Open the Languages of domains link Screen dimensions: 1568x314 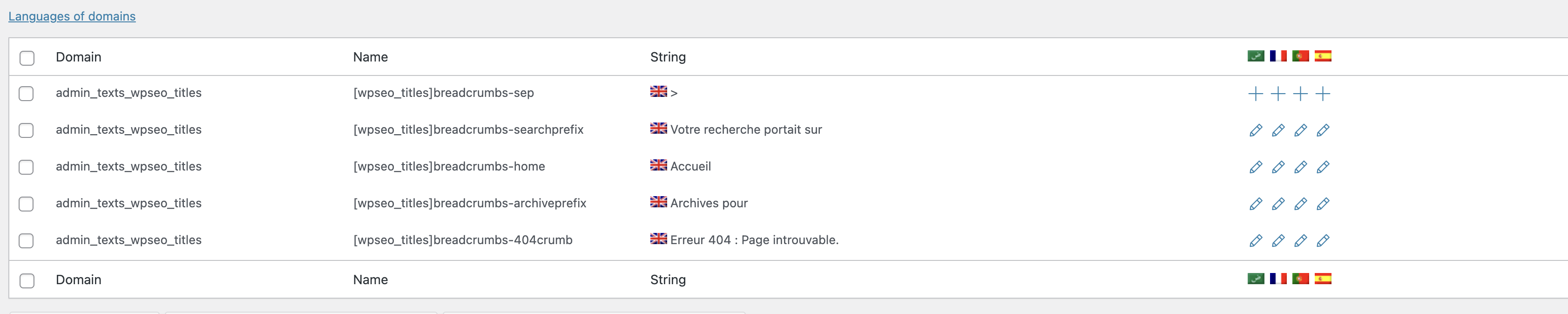pos(72,16)
